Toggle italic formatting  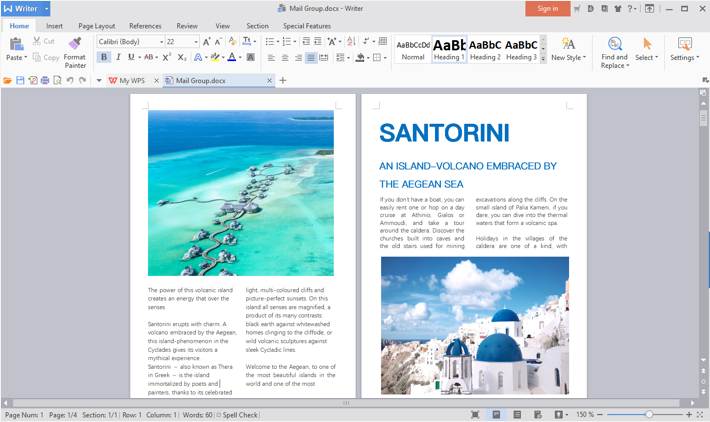tap(117, 58)
